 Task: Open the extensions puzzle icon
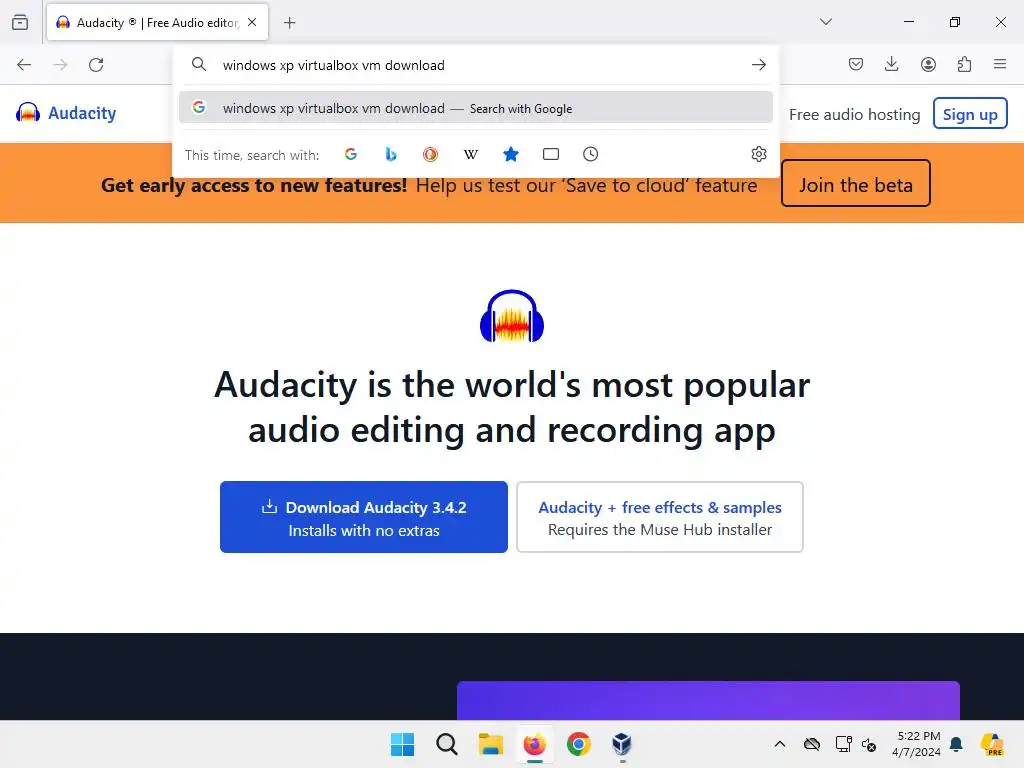click(x=965, y=64)
